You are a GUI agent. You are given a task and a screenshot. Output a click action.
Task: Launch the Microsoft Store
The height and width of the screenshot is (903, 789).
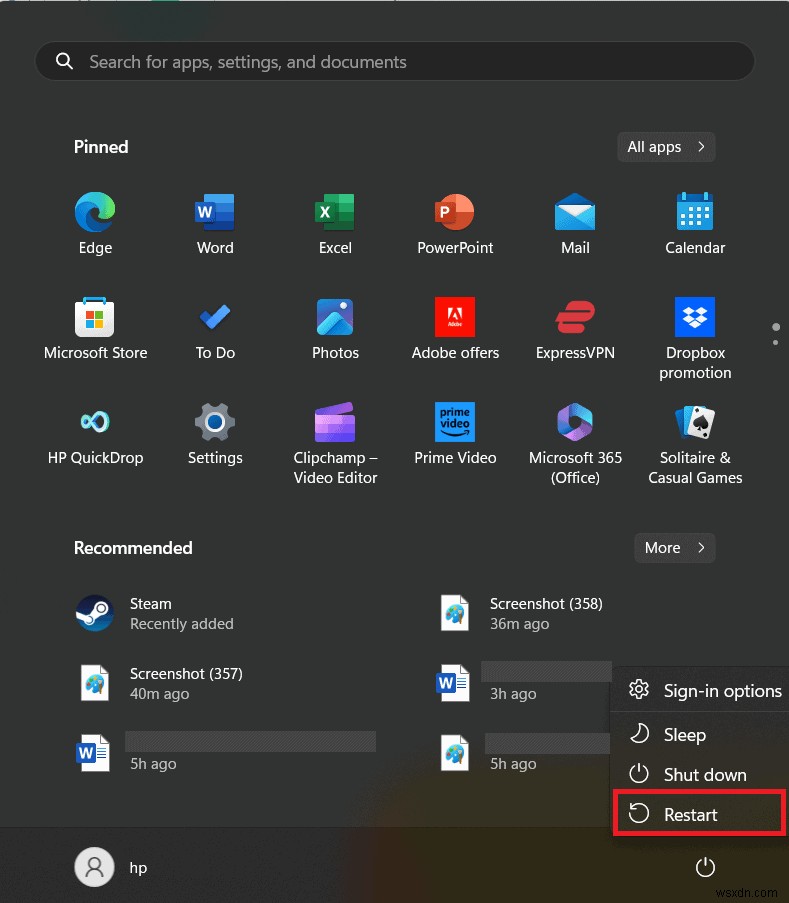tap(95, 328)
